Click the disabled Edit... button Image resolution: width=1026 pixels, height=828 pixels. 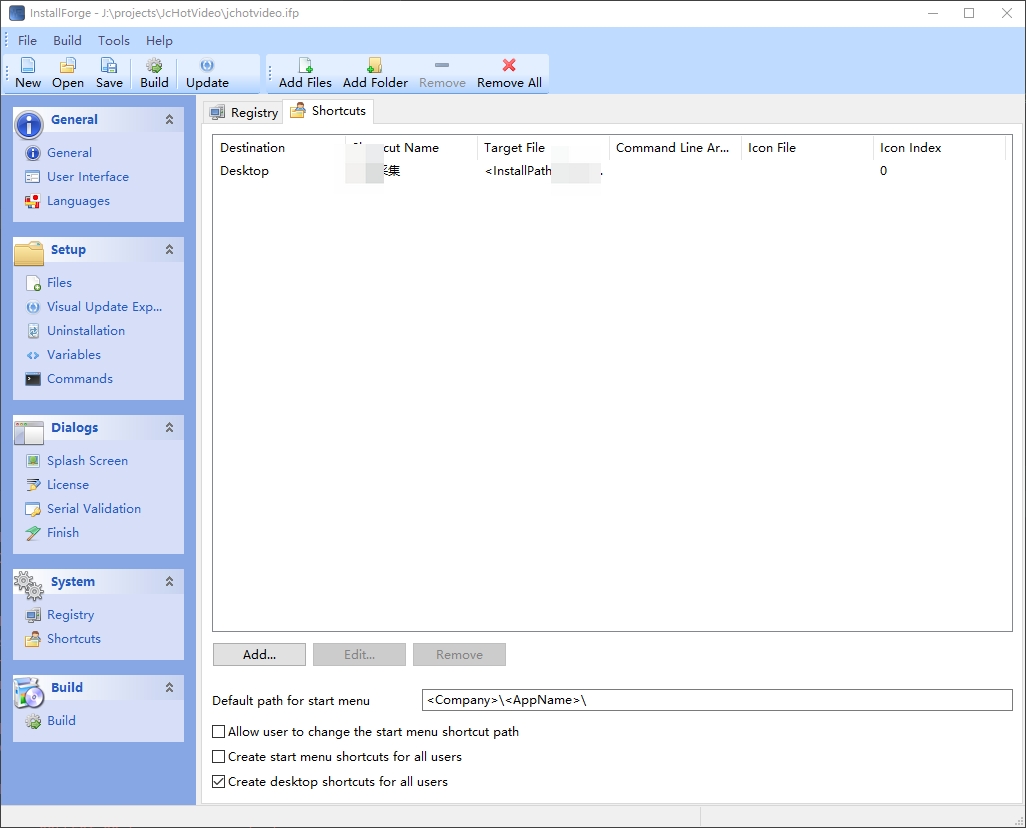359,655
